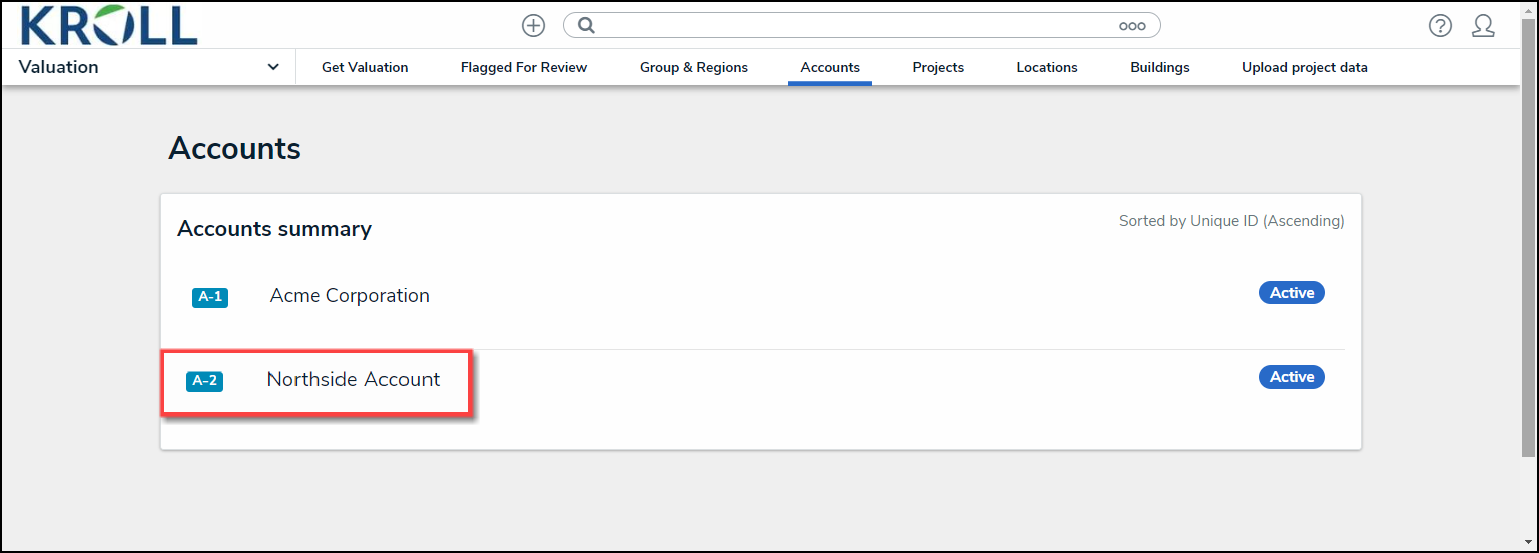Screen dimensions: 1539x553
Task: Open the help question mark icon
Action: [x=1440, y=26]
